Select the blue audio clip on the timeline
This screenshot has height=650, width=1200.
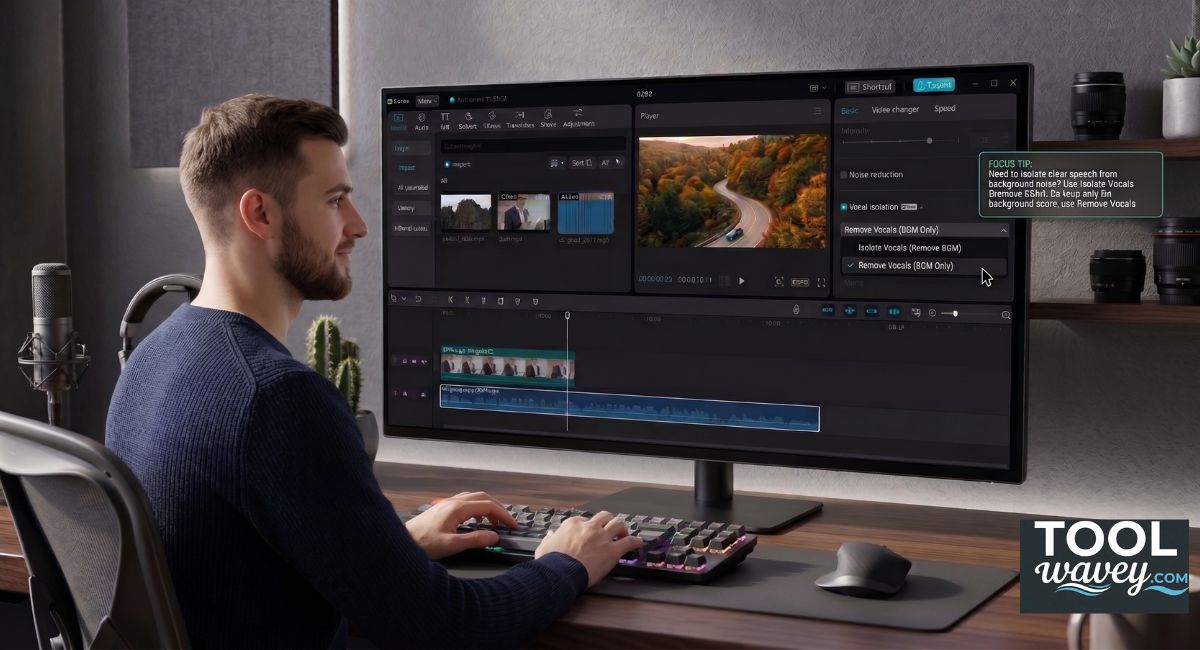click(x=629, y=408)
